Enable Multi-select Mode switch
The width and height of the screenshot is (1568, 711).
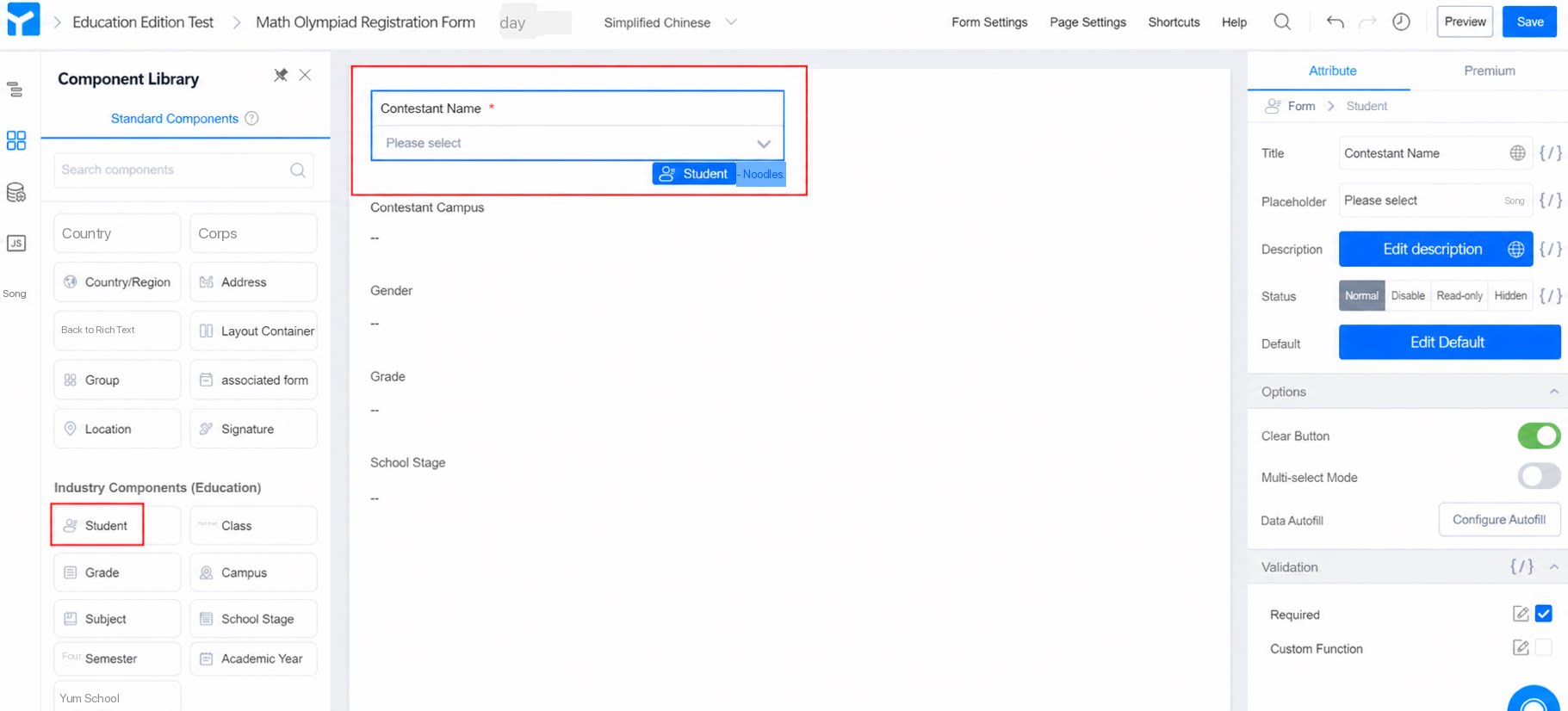1539,476
